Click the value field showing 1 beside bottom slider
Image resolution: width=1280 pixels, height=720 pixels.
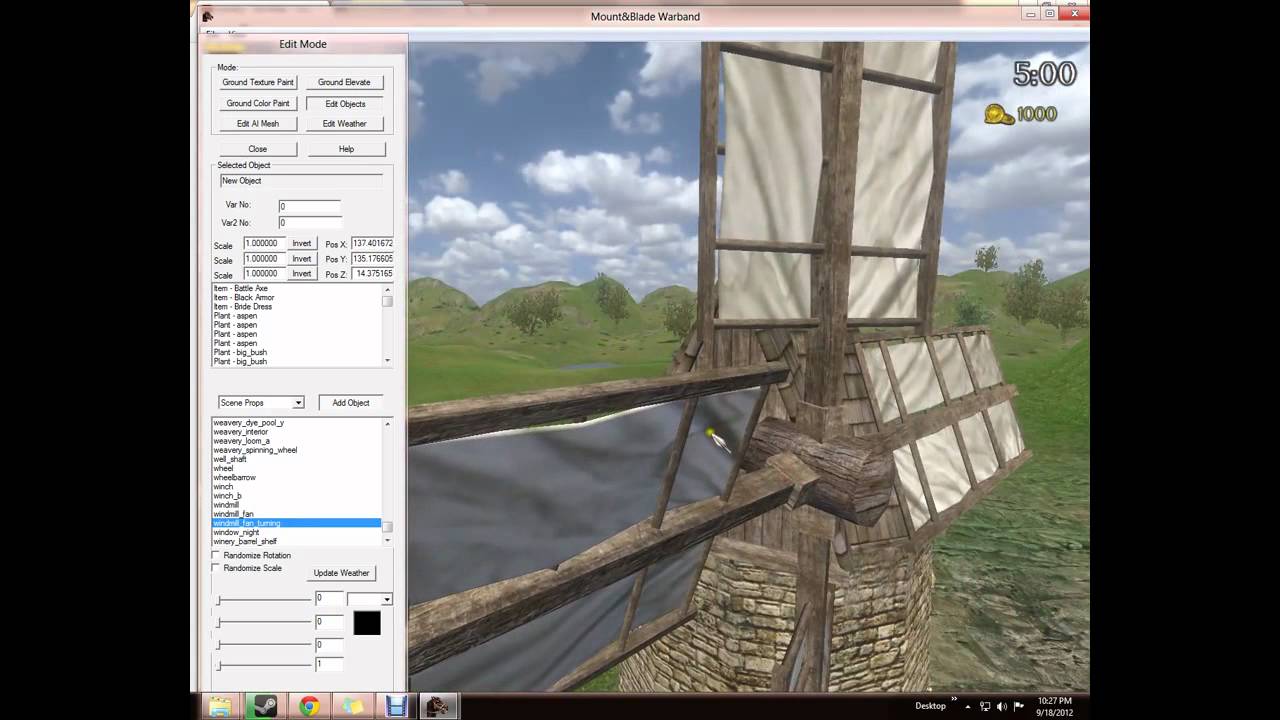click(x=329, y=664)
